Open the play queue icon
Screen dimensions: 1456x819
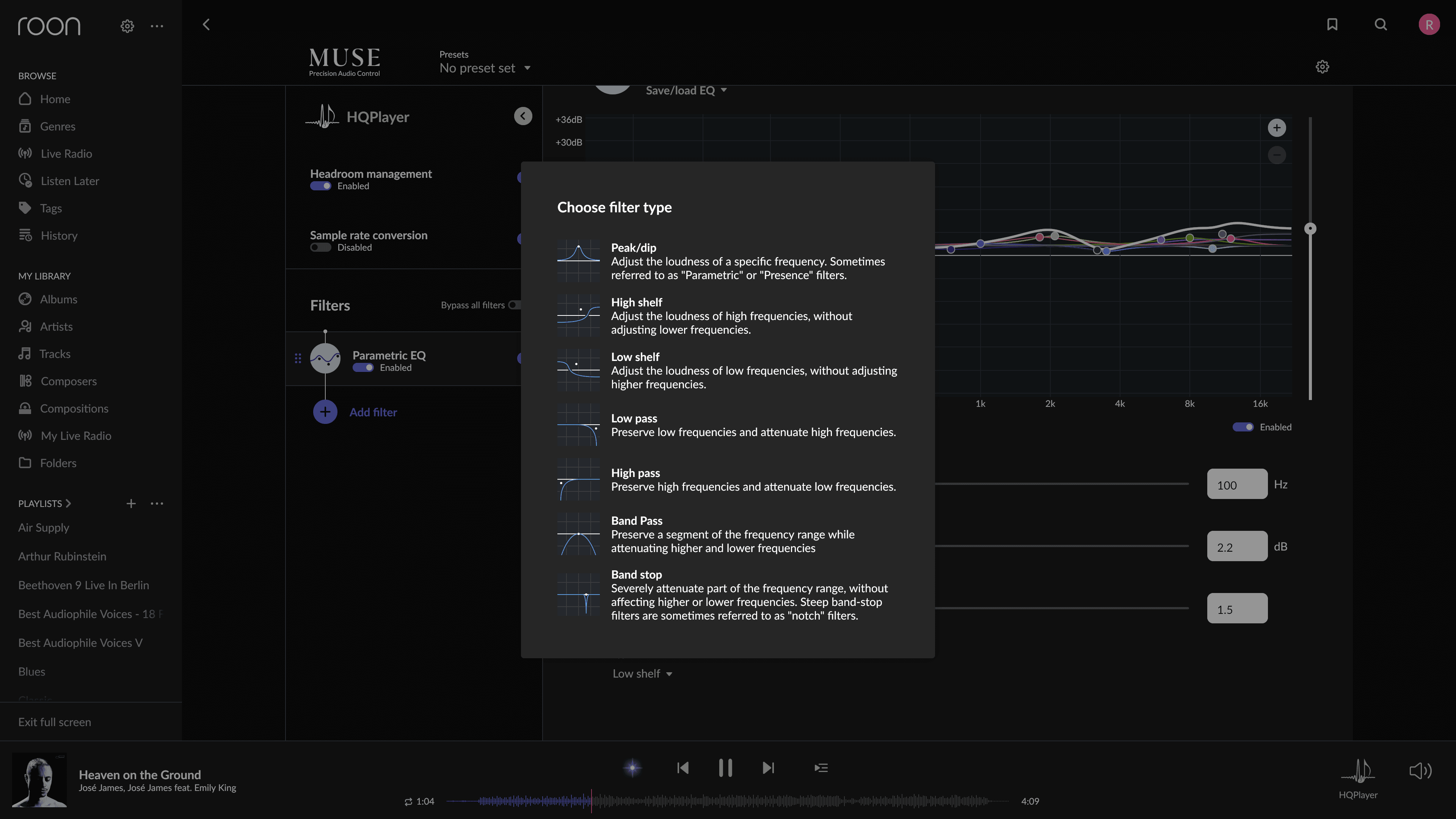[821, 767]
